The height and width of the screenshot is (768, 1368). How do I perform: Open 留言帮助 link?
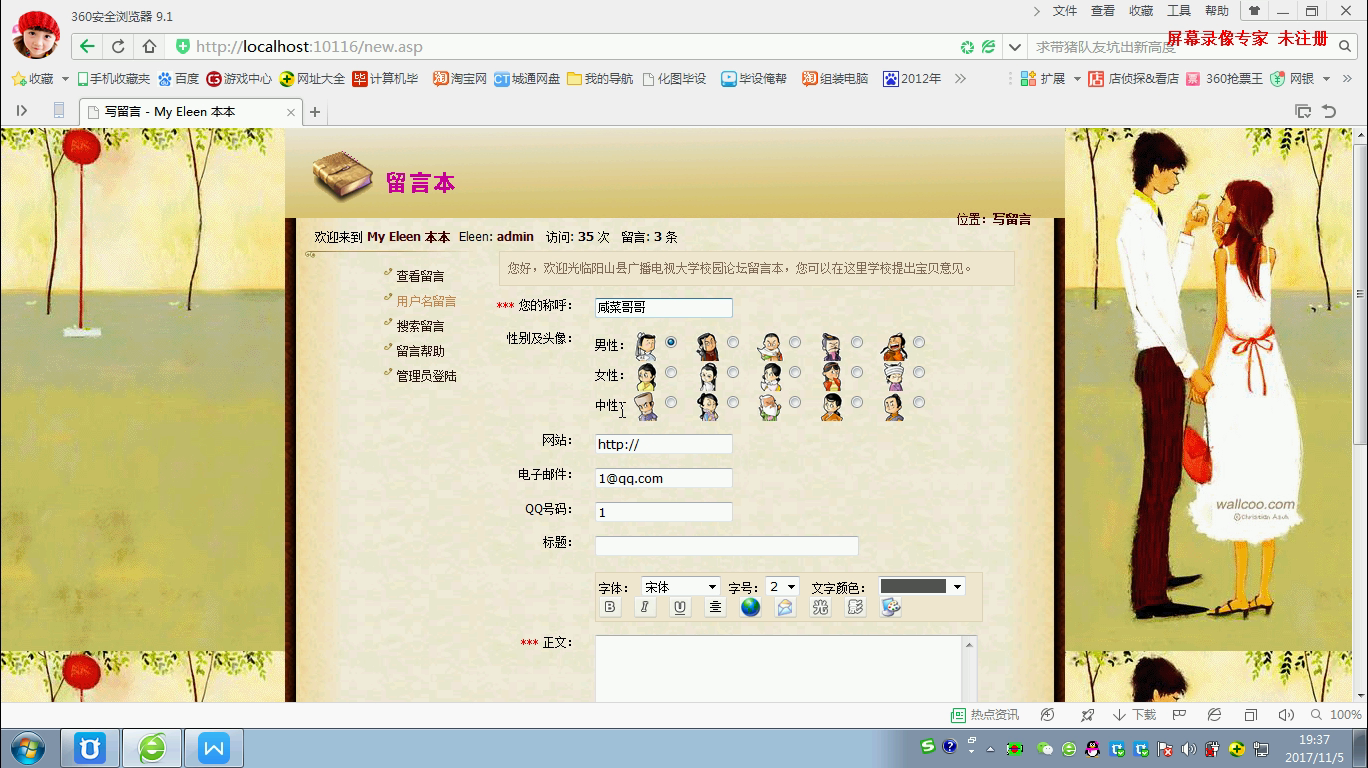(x=420, y=351)
